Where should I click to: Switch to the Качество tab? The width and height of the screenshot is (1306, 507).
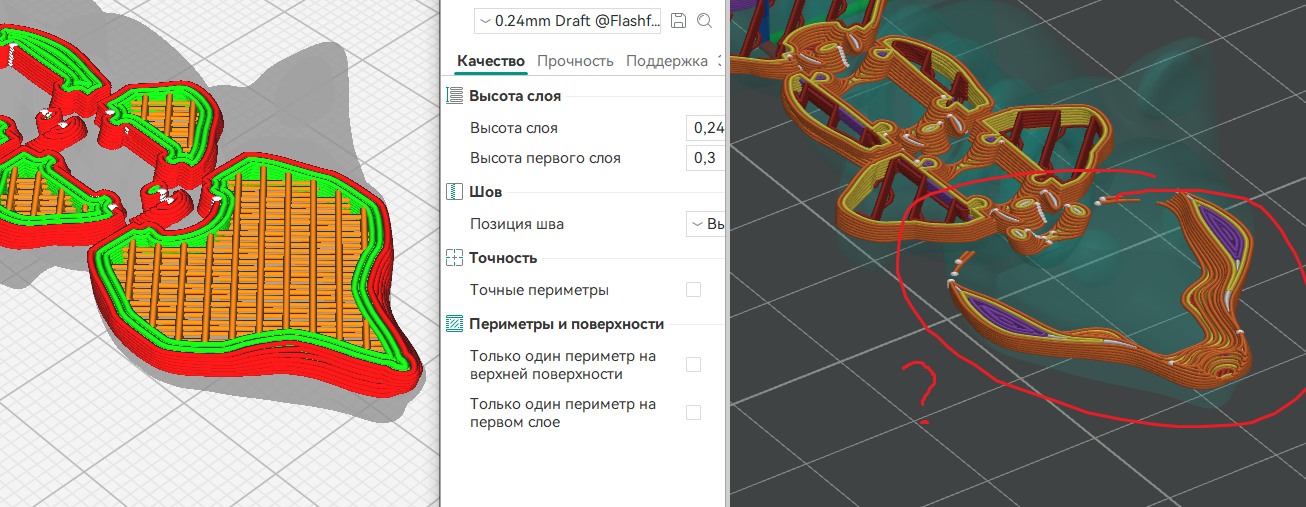click(x=491, y=61)
